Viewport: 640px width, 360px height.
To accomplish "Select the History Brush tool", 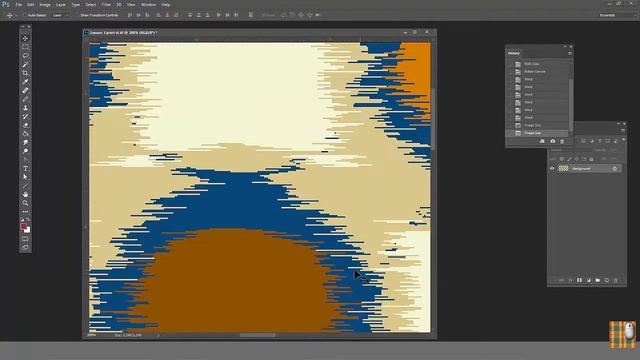I will 25,117.
